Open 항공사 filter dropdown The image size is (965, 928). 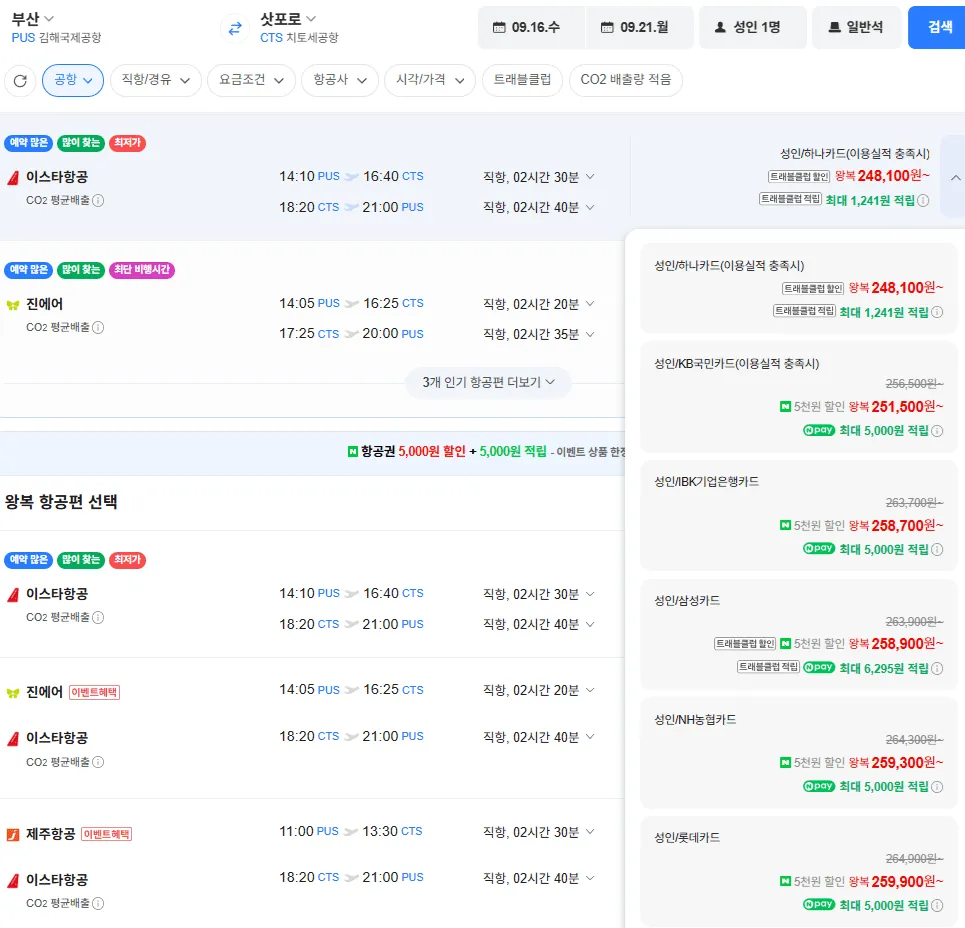click(x=340, y=80)
